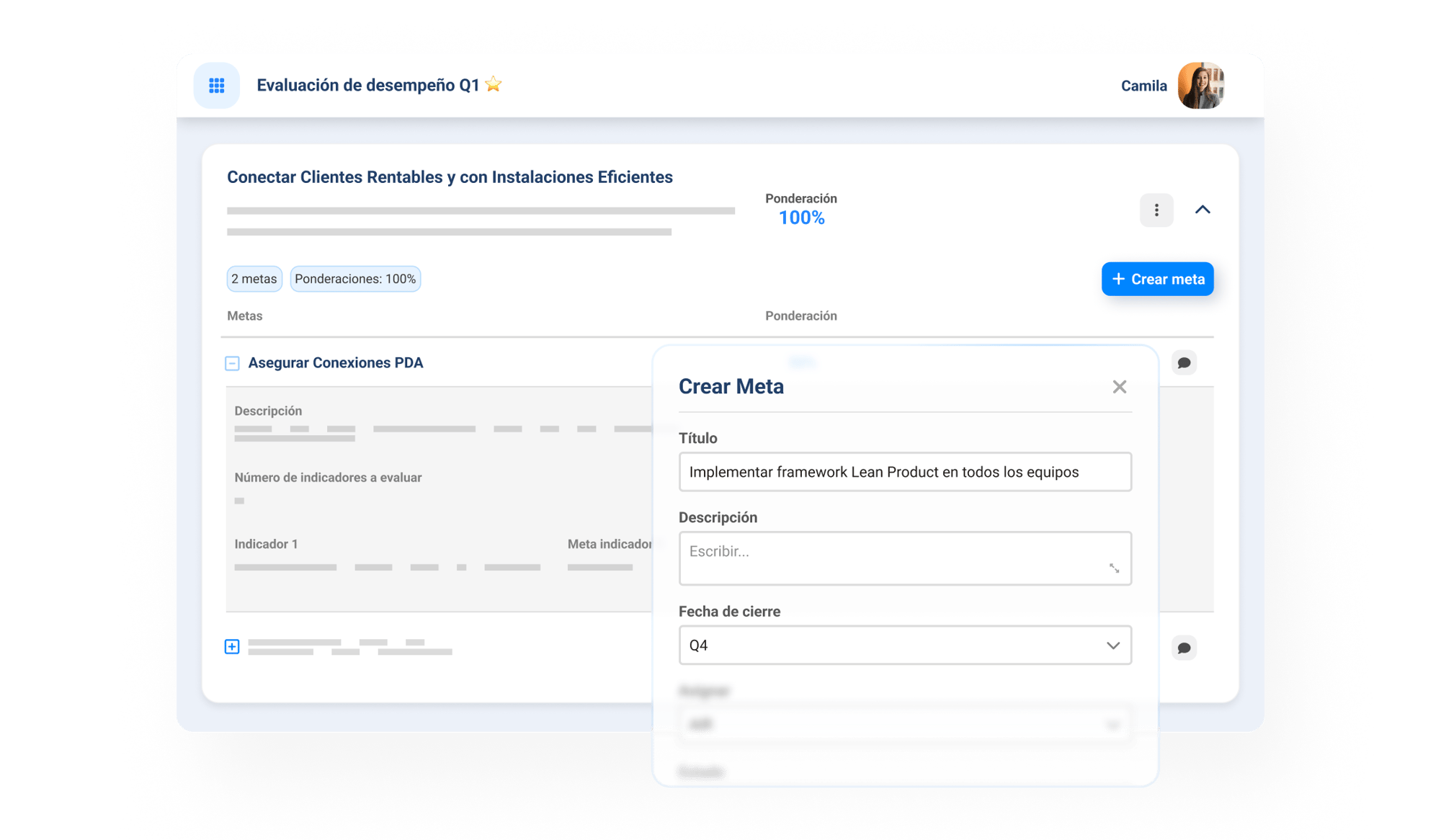The height and width of the screenshot is (840, 1441).
Task: Open the apps grid menu icon
Action: (216, 86)
